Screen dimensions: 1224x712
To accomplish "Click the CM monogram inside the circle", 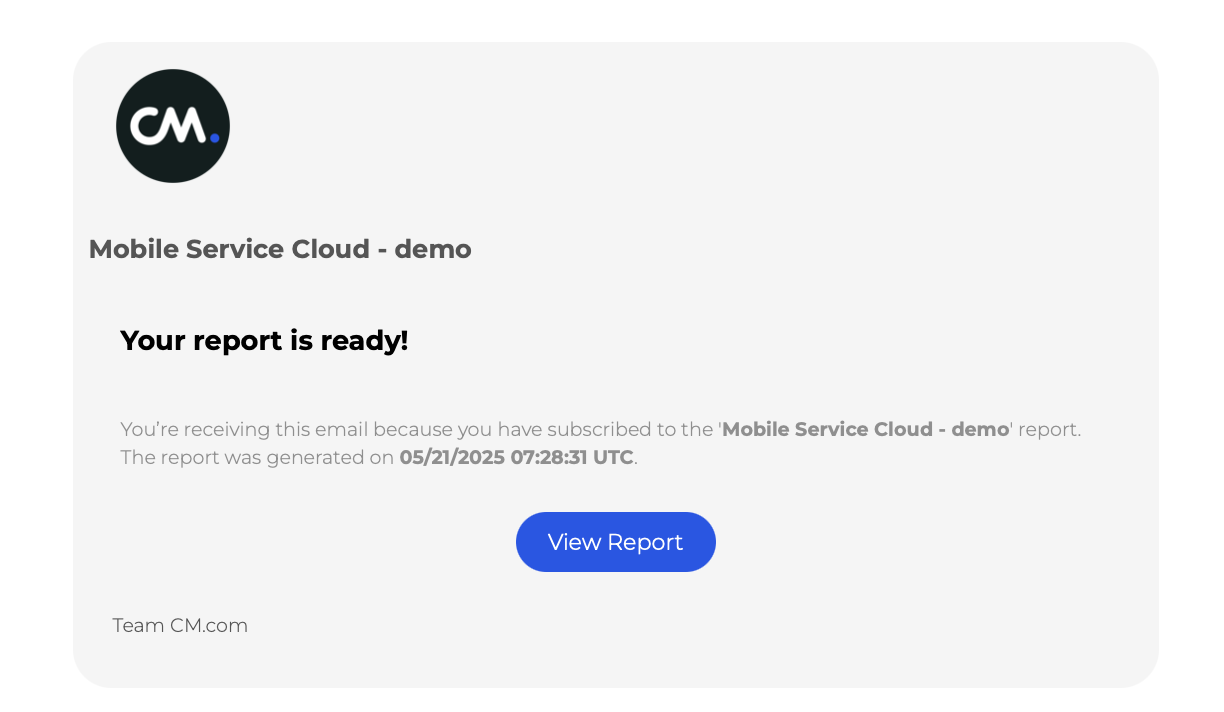I will pyautogui.click(x=166, y=124).
